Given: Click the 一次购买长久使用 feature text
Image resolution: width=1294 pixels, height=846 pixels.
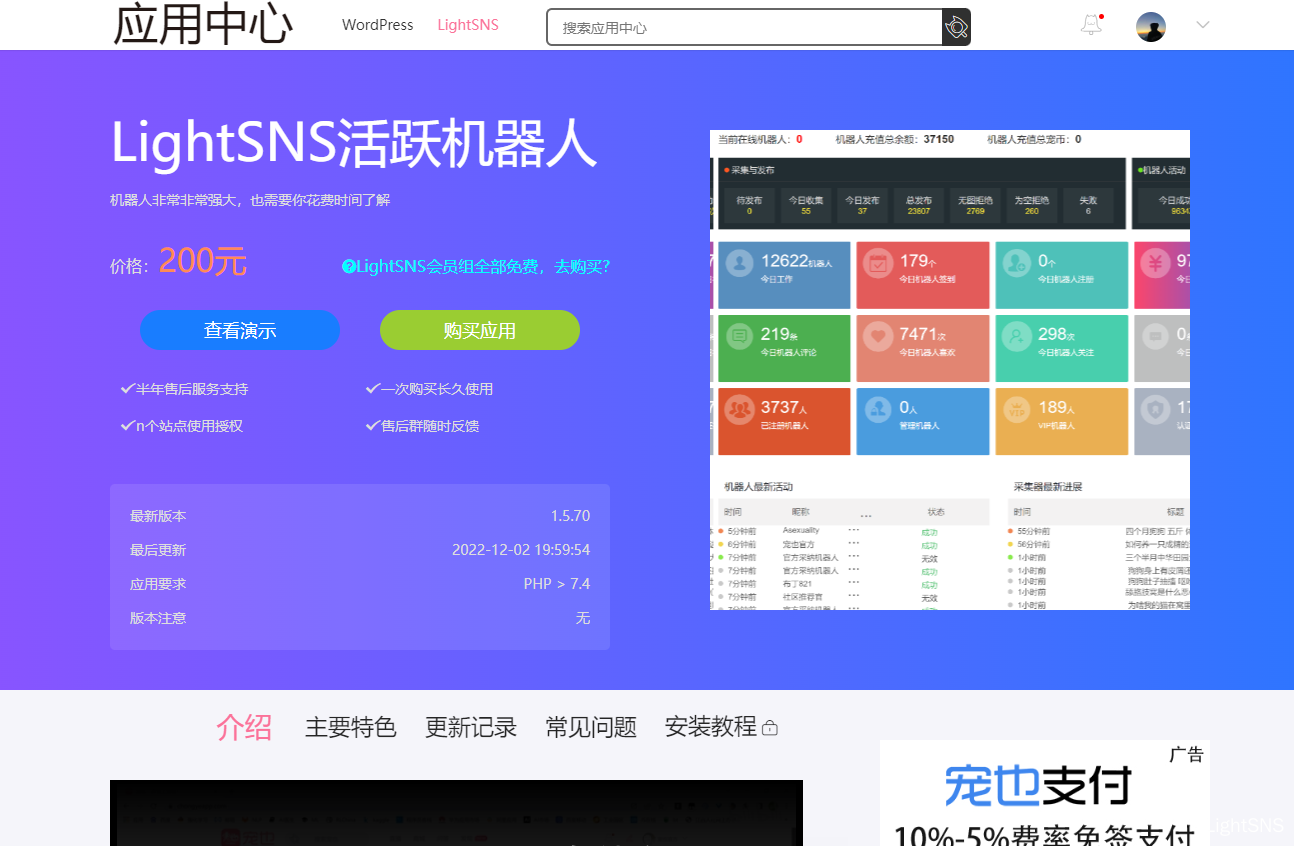Looking at the screenshot, I should point(429,389).
